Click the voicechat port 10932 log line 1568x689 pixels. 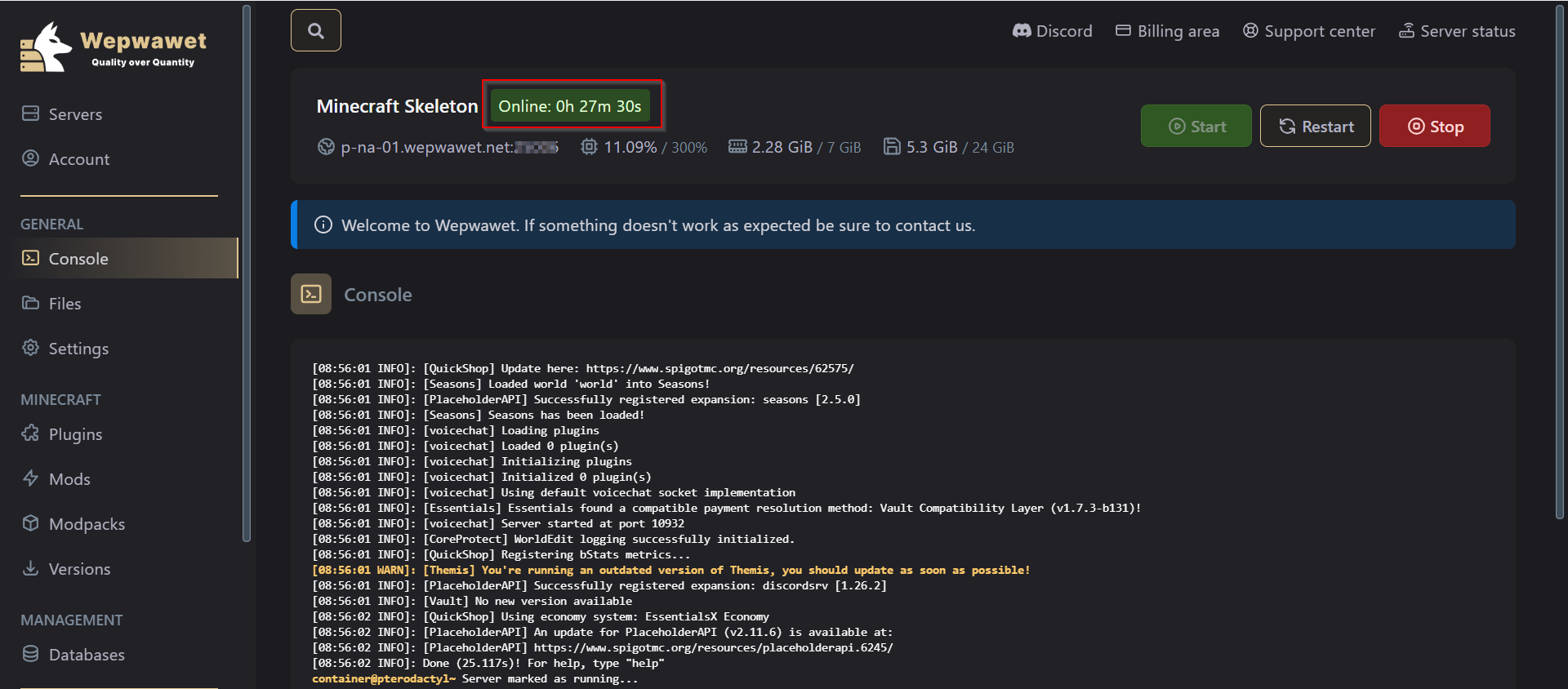pyautogui.click(x=498, y=523)
